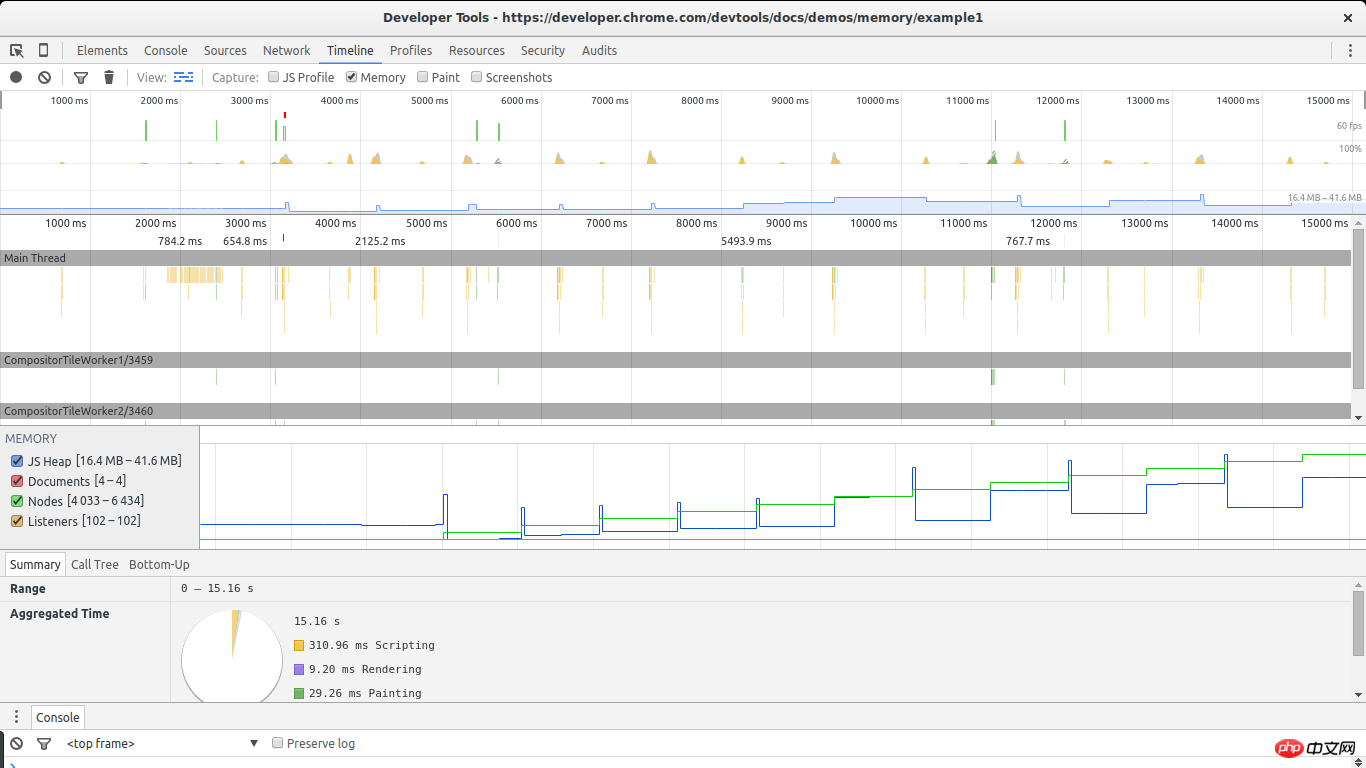This screenshot has height=768, width=1366.
Task: Enable Paint capture option
Action: (x=422, y=77)
